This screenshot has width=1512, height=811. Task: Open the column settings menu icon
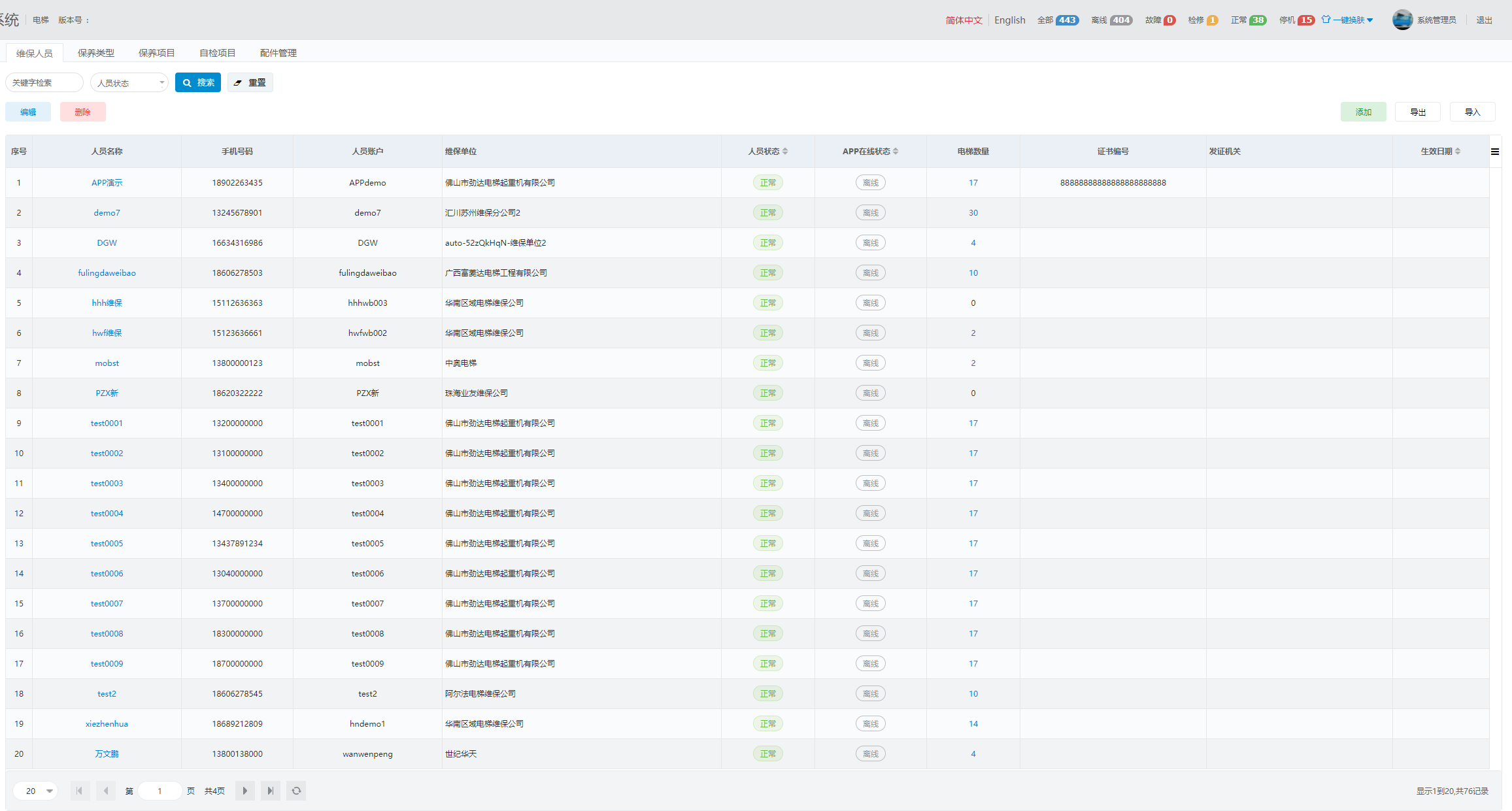coord(1495,152)
